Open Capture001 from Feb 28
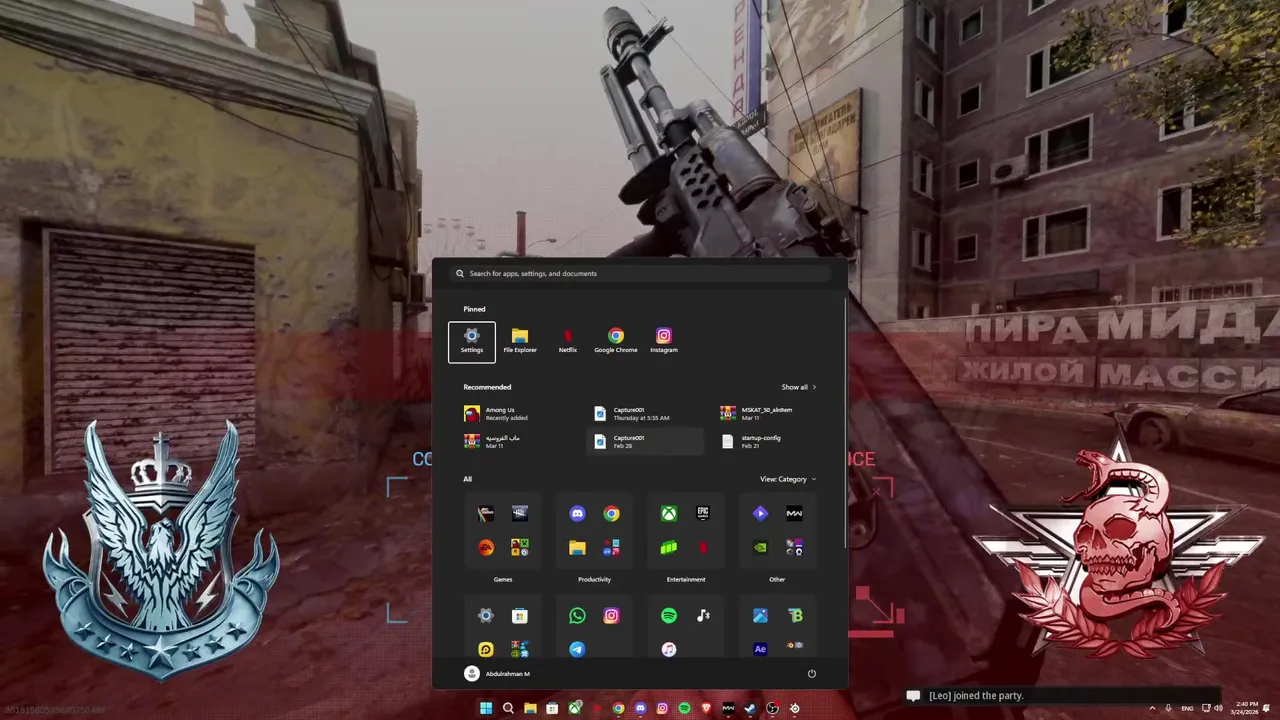The height and width of the screenshot is (720, 1280). (645, 441)
